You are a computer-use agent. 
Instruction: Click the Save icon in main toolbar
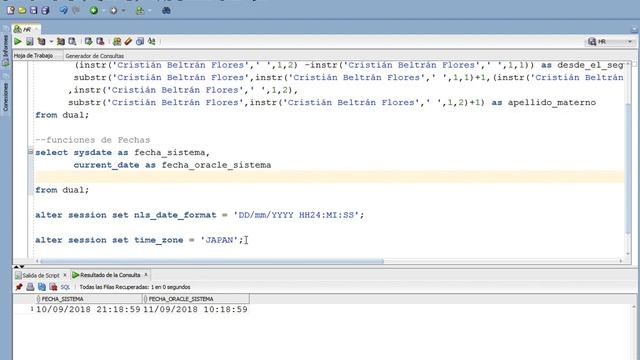[33, 10]
